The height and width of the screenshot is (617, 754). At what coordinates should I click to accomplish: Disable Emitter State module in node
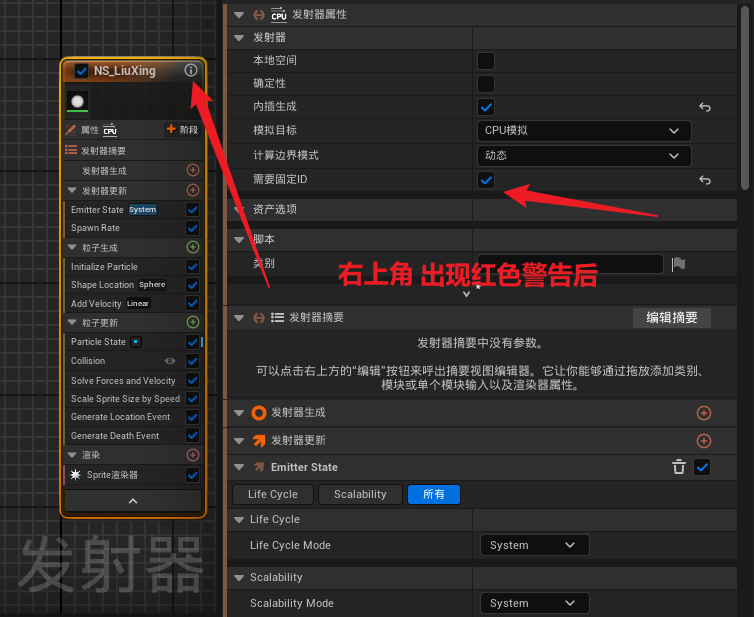point(192,210)
